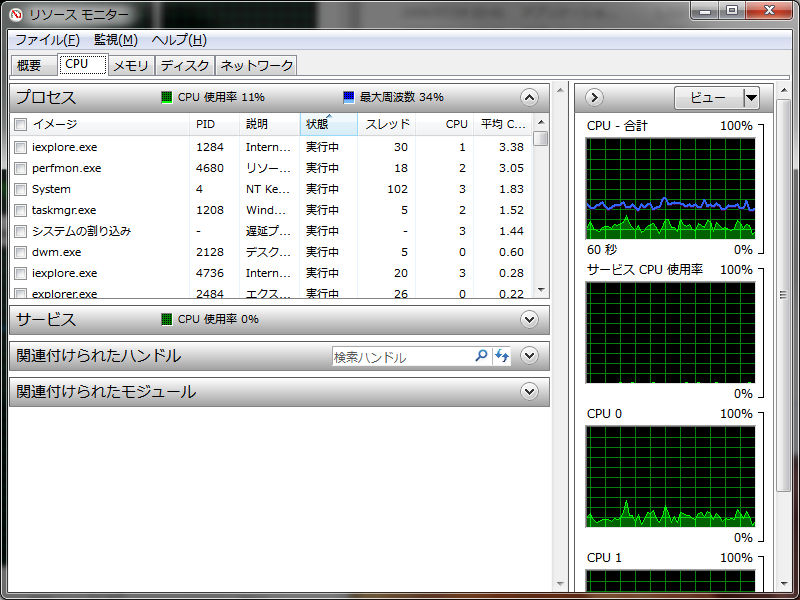This screenshot has height=600, width=800.
Task: Sort by the スレッド column header
Action: [x=387, y=124]
